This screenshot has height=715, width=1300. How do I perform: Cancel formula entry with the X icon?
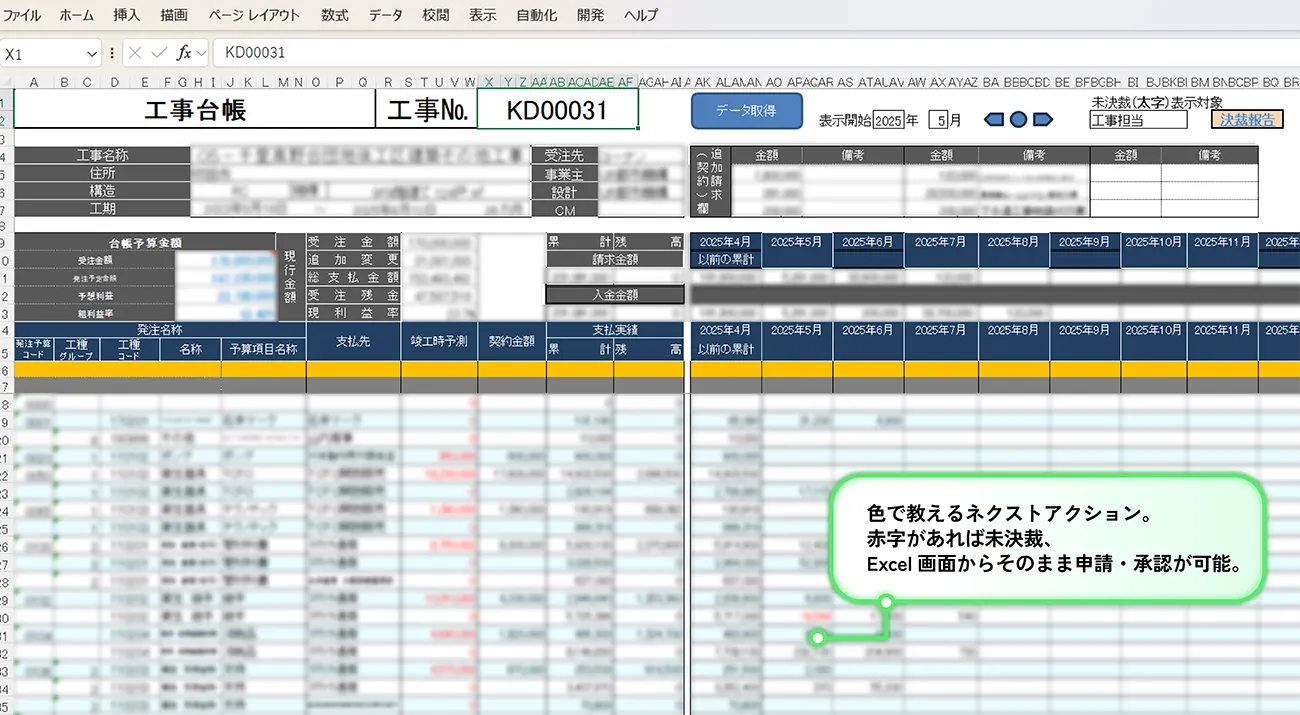(x=136, y=53)
